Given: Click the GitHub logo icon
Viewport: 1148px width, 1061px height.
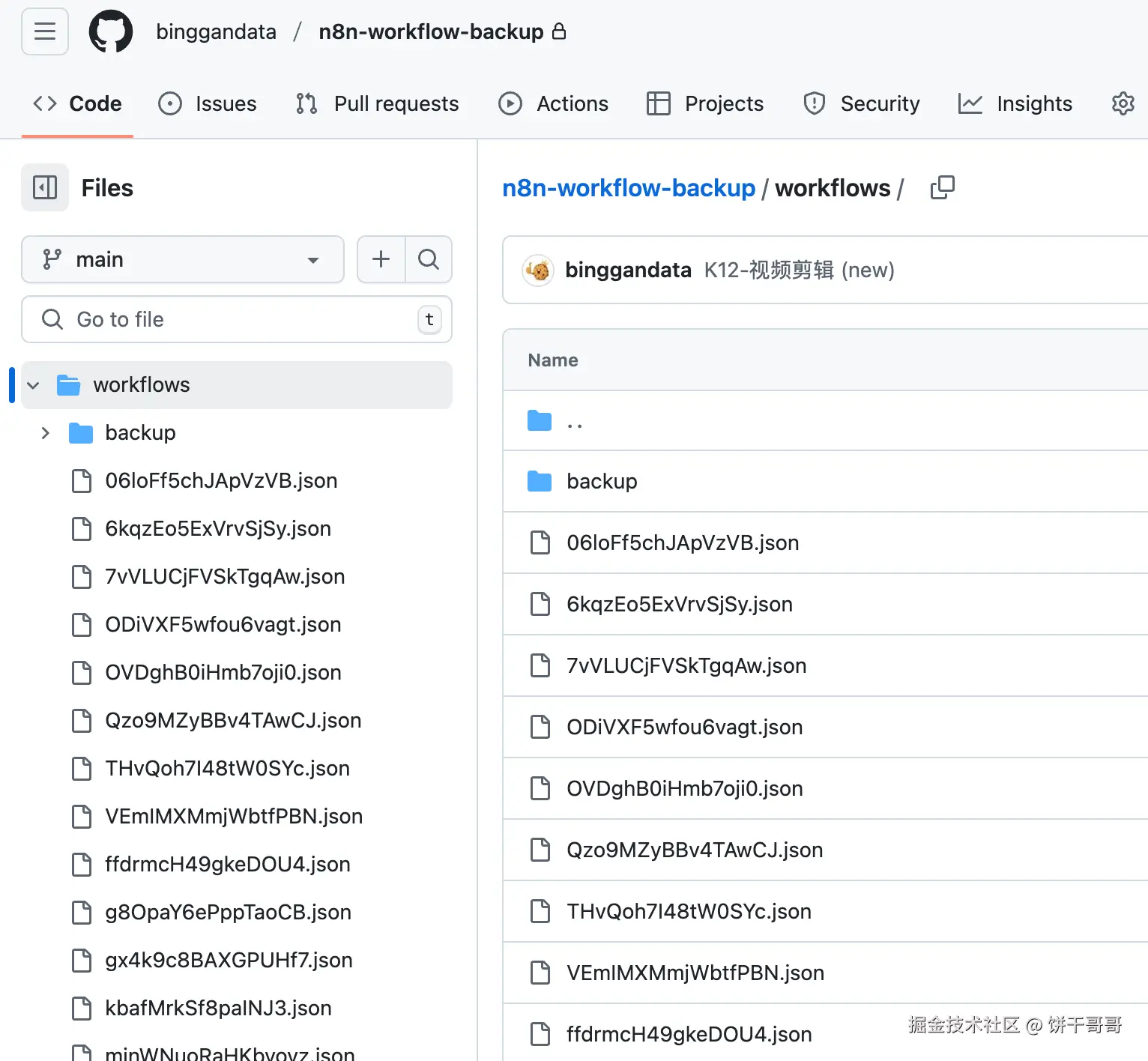Looking at the screenshot, I should 111,31.
